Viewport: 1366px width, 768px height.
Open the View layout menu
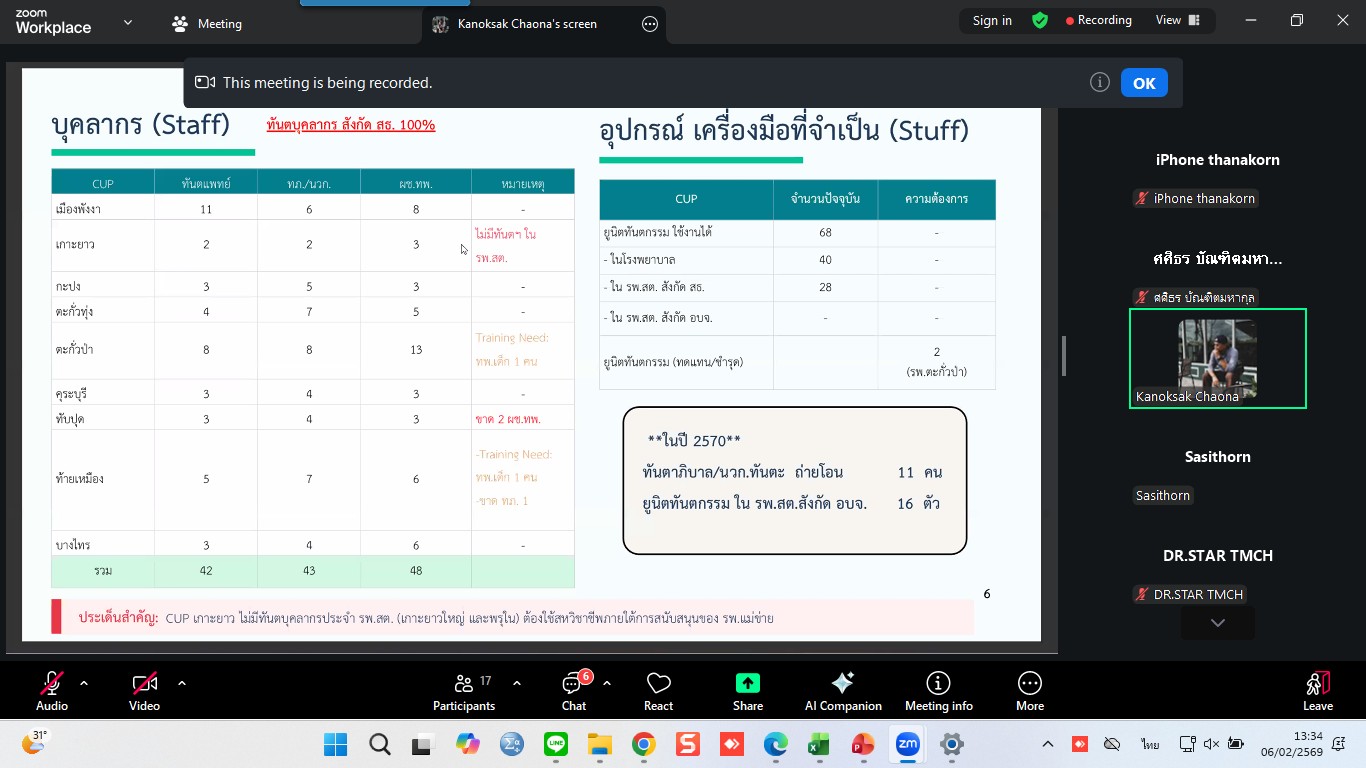(x=1177, y=20)
